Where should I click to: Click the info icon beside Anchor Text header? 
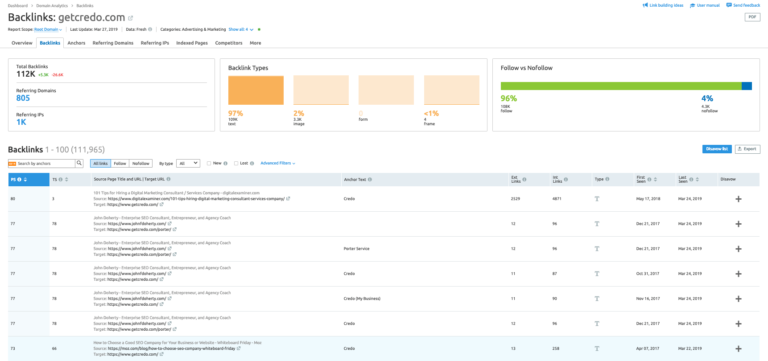point(370,180)
